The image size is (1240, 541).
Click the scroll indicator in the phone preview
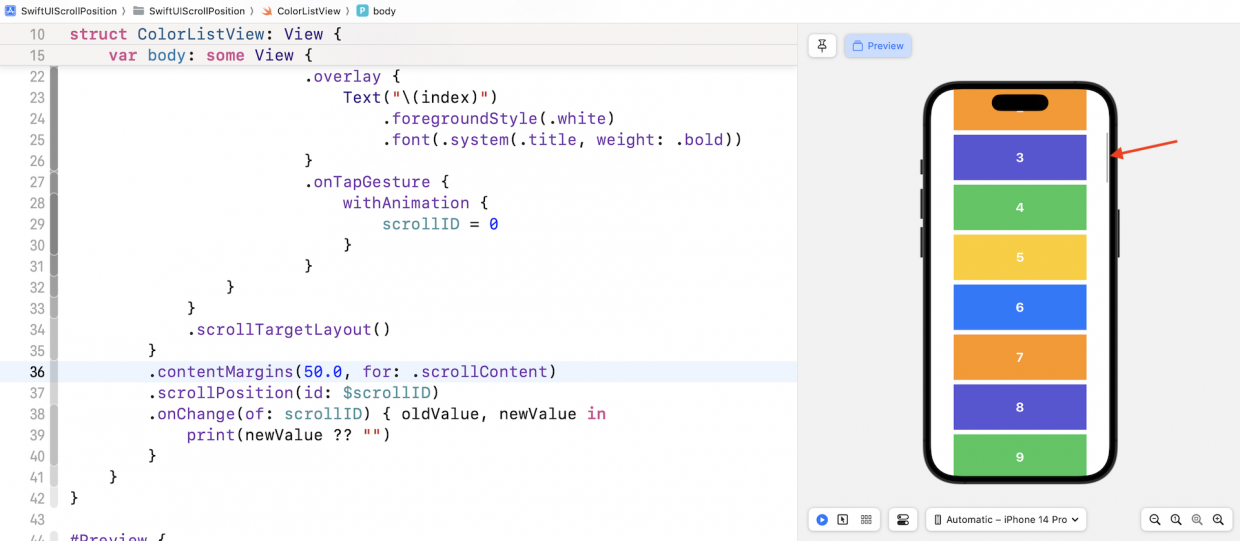point(1107,157)
